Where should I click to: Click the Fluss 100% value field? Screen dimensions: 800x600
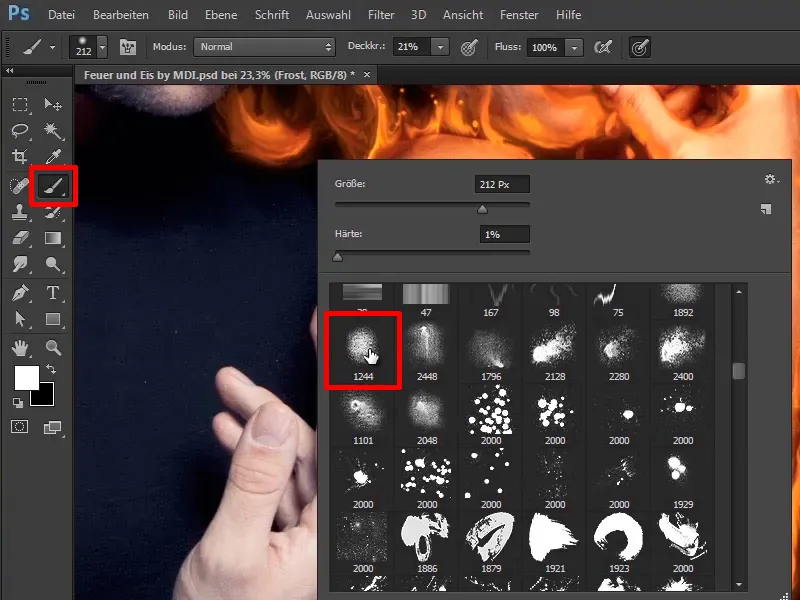(x=546, y=47)
